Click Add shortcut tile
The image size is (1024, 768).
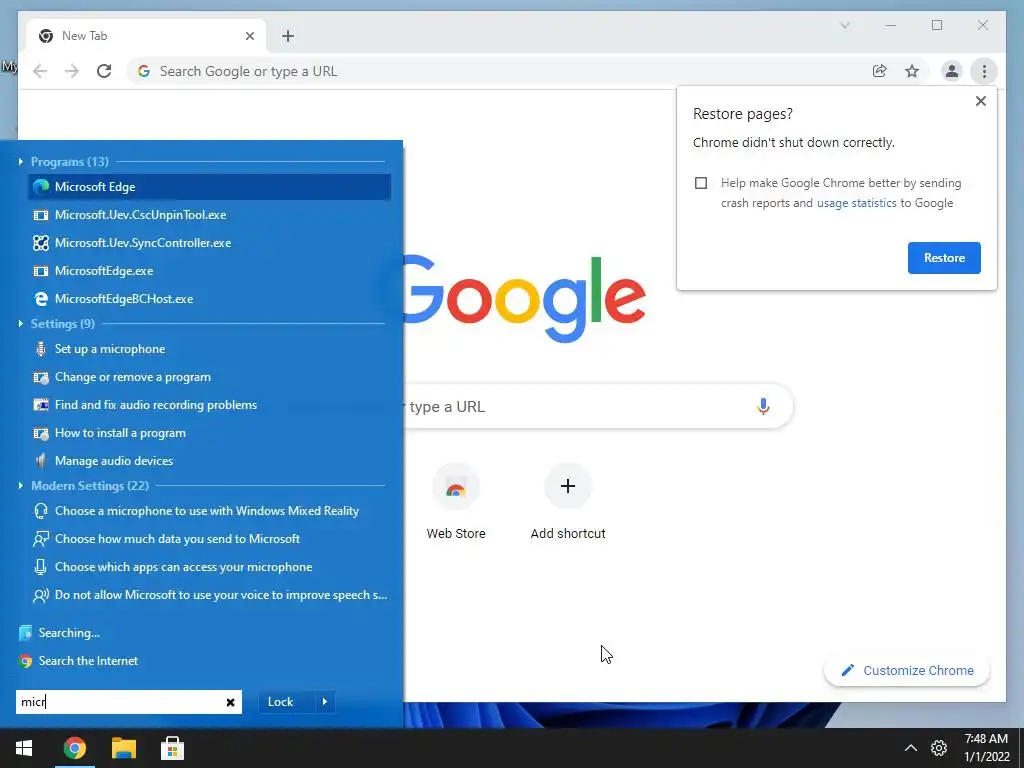[568, 502]
